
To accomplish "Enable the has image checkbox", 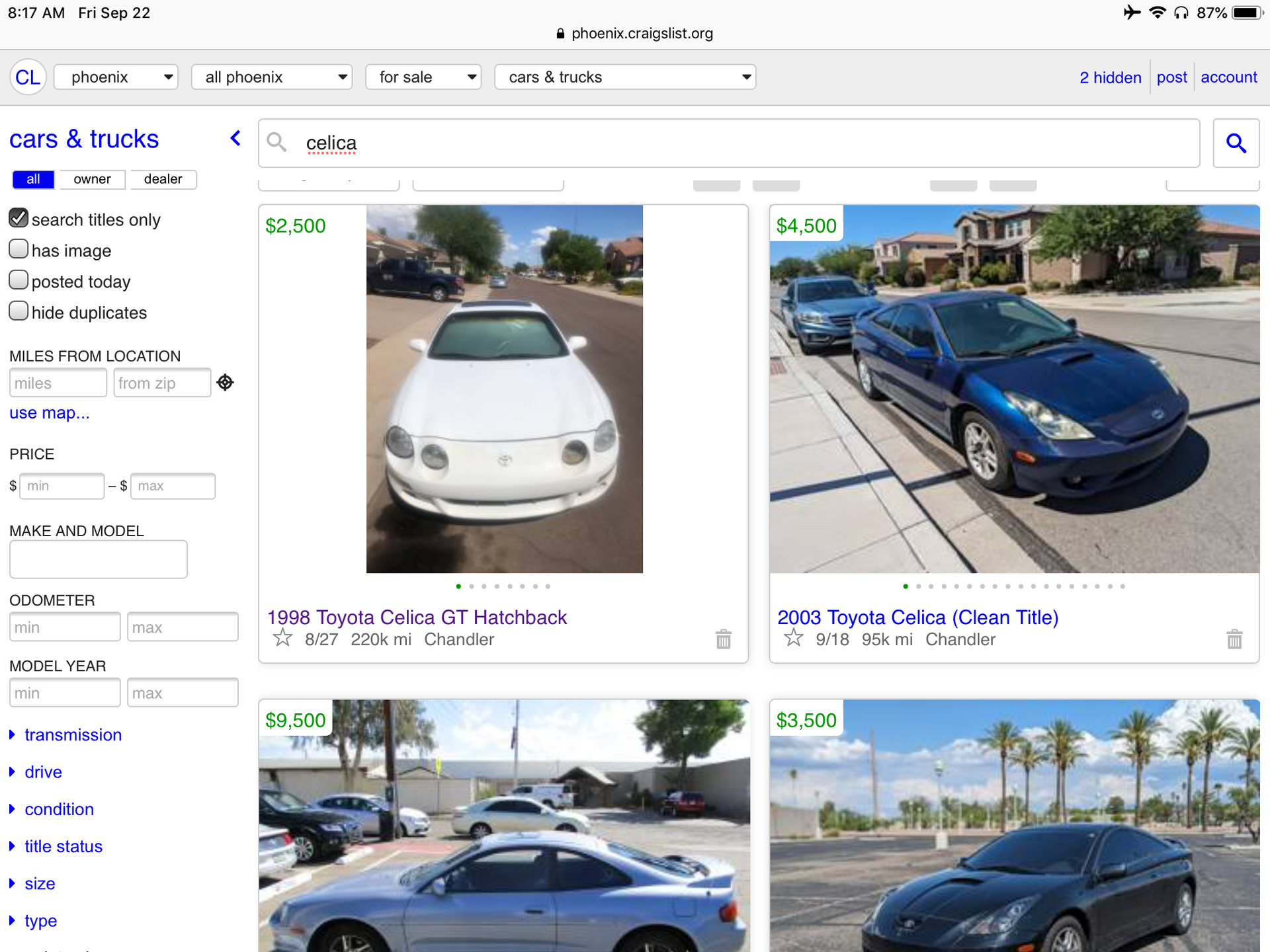I will [19, 249].
